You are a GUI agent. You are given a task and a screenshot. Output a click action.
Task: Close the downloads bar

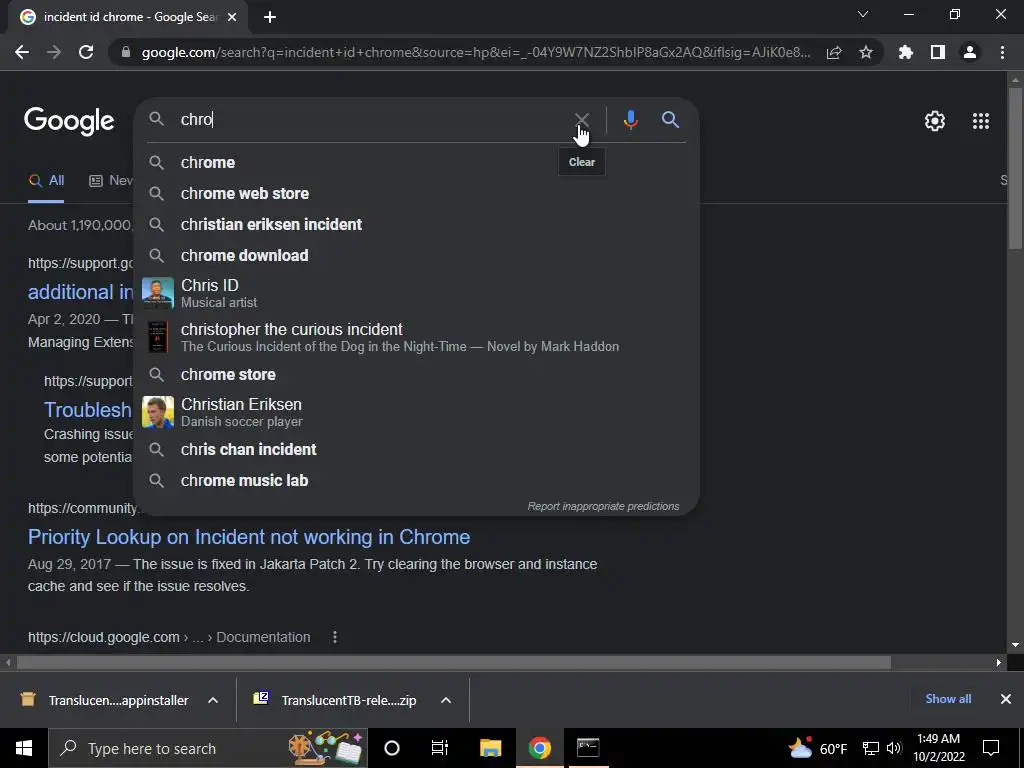point(1006,699)
